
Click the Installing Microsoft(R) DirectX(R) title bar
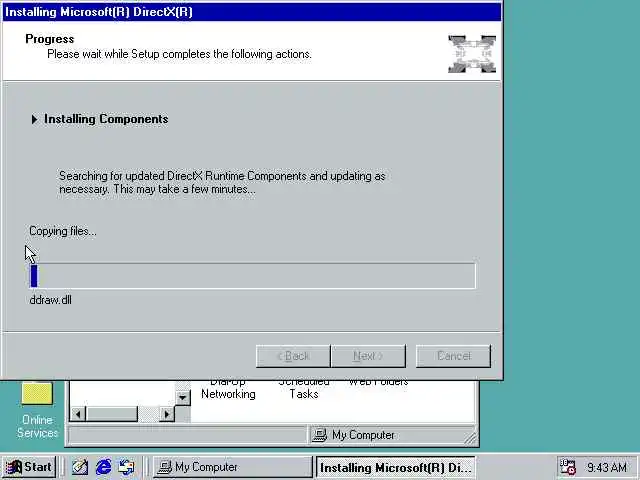pos(252,12)
